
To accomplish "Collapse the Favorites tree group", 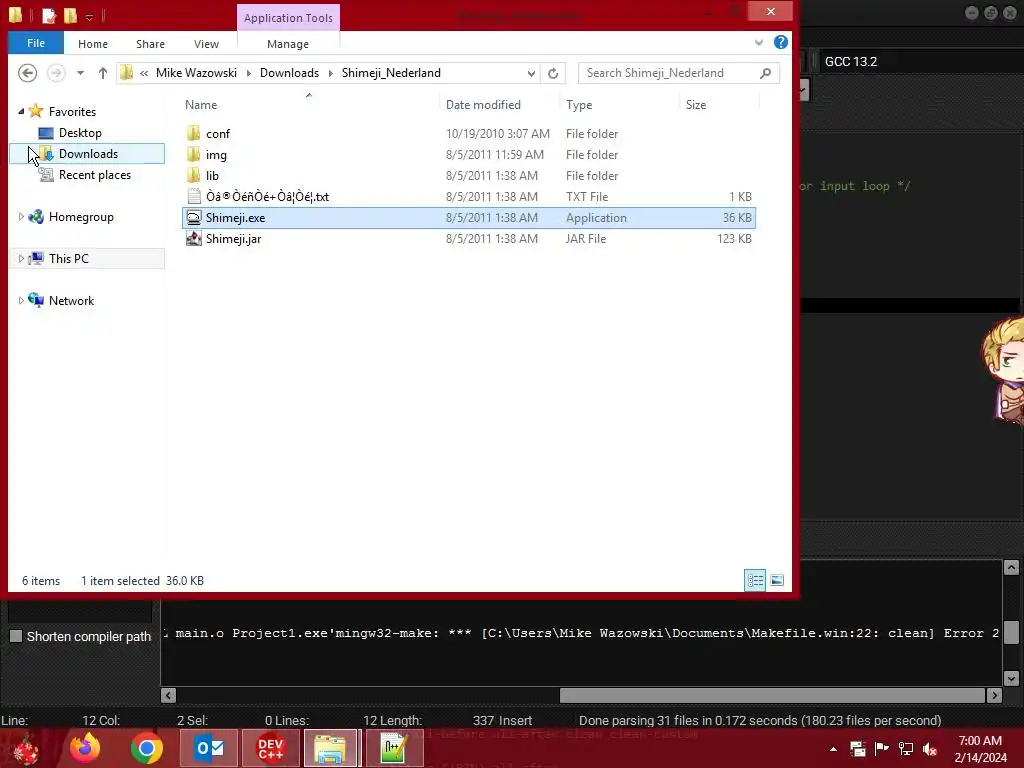I will [x=21, y=112].
